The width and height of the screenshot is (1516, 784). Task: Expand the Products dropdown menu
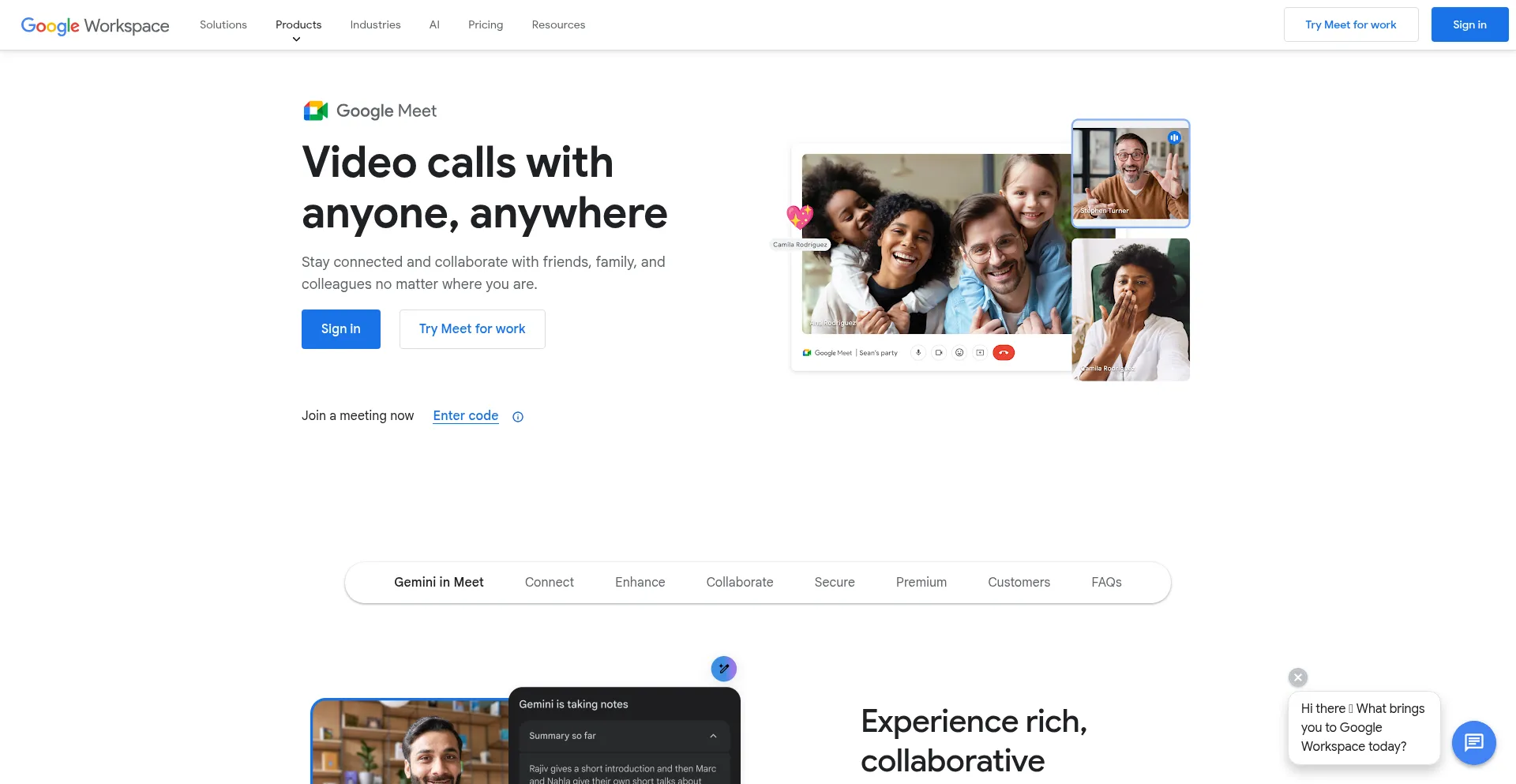click(x=298, y=25)
